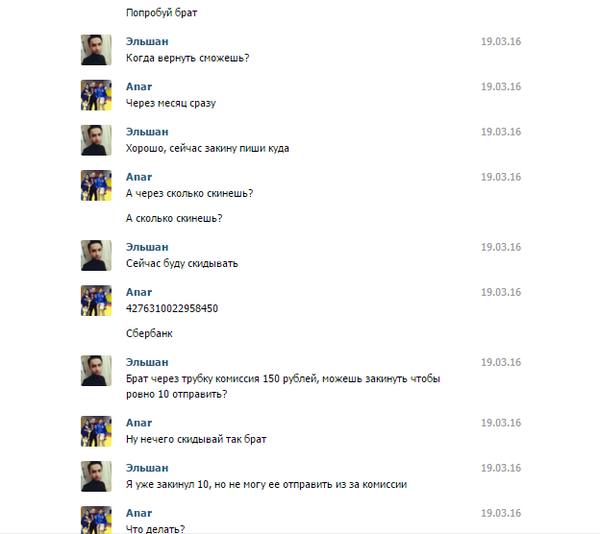Click the date beside the card number message
Viewport: 600px width, 534px height.
tap(501, 293)
